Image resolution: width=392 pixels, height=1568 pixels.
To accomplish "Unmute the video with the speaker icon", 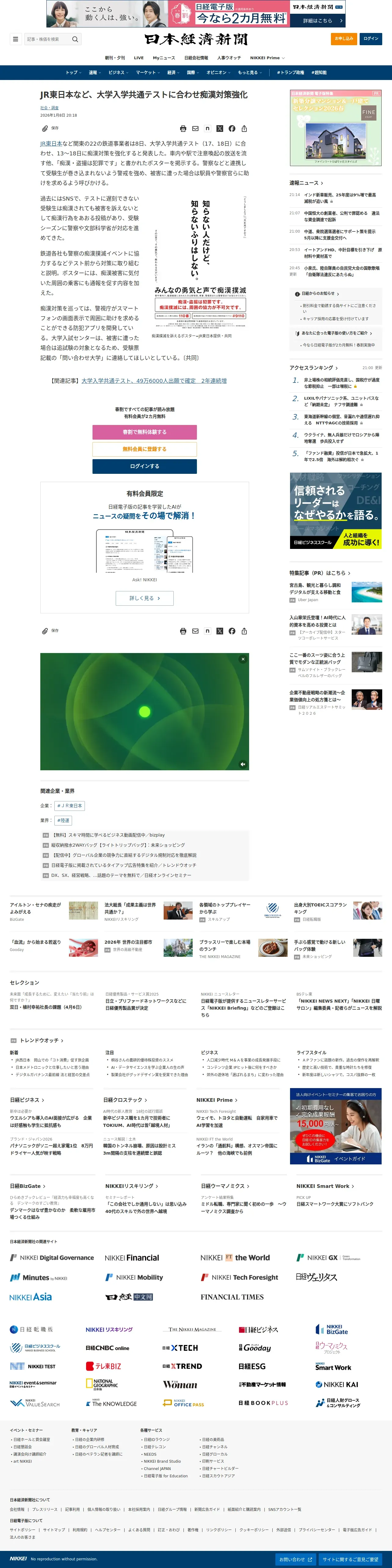I will tap(243, 764).
